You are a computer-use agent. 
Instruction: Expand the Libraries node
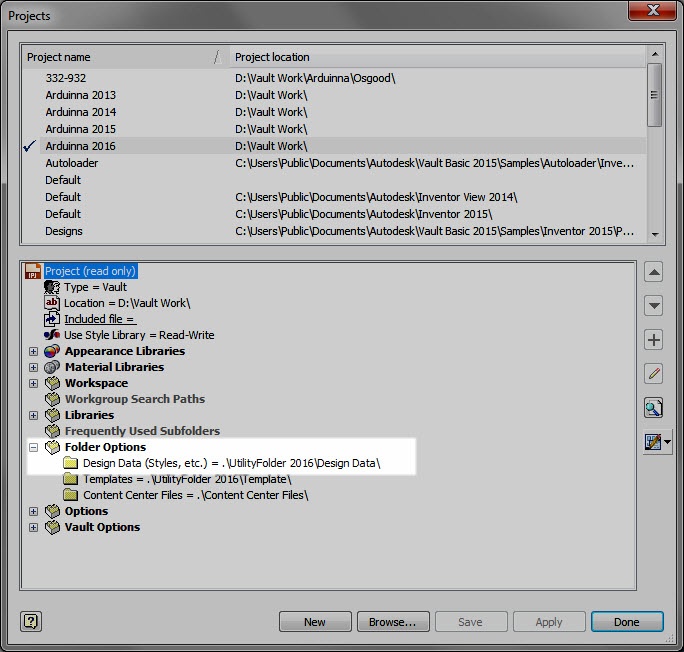[33, 415]
